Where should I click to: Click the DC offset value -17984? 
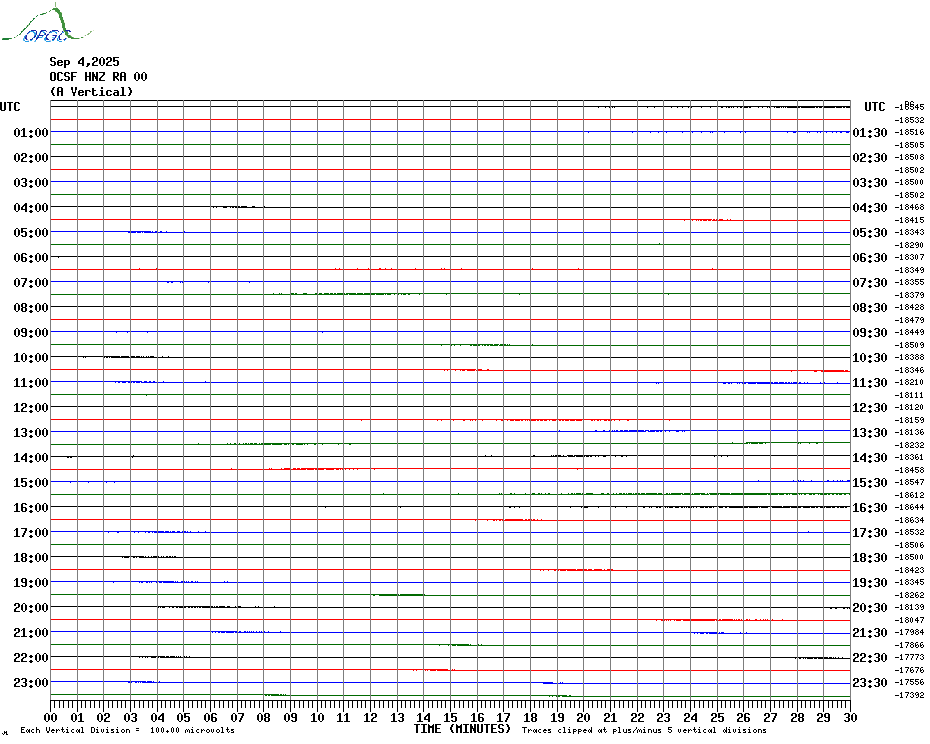tap(909, 632)
